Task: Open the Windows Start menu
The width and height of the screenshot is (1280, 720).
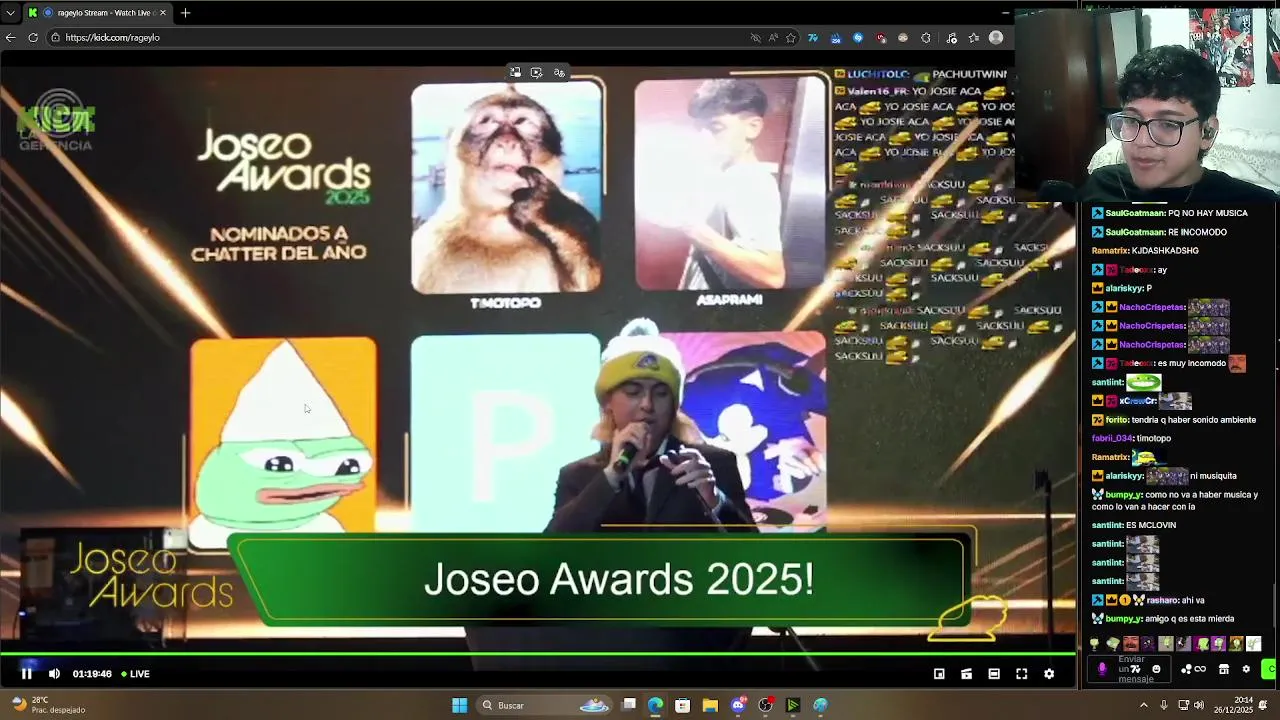Action: coord(459,705)
